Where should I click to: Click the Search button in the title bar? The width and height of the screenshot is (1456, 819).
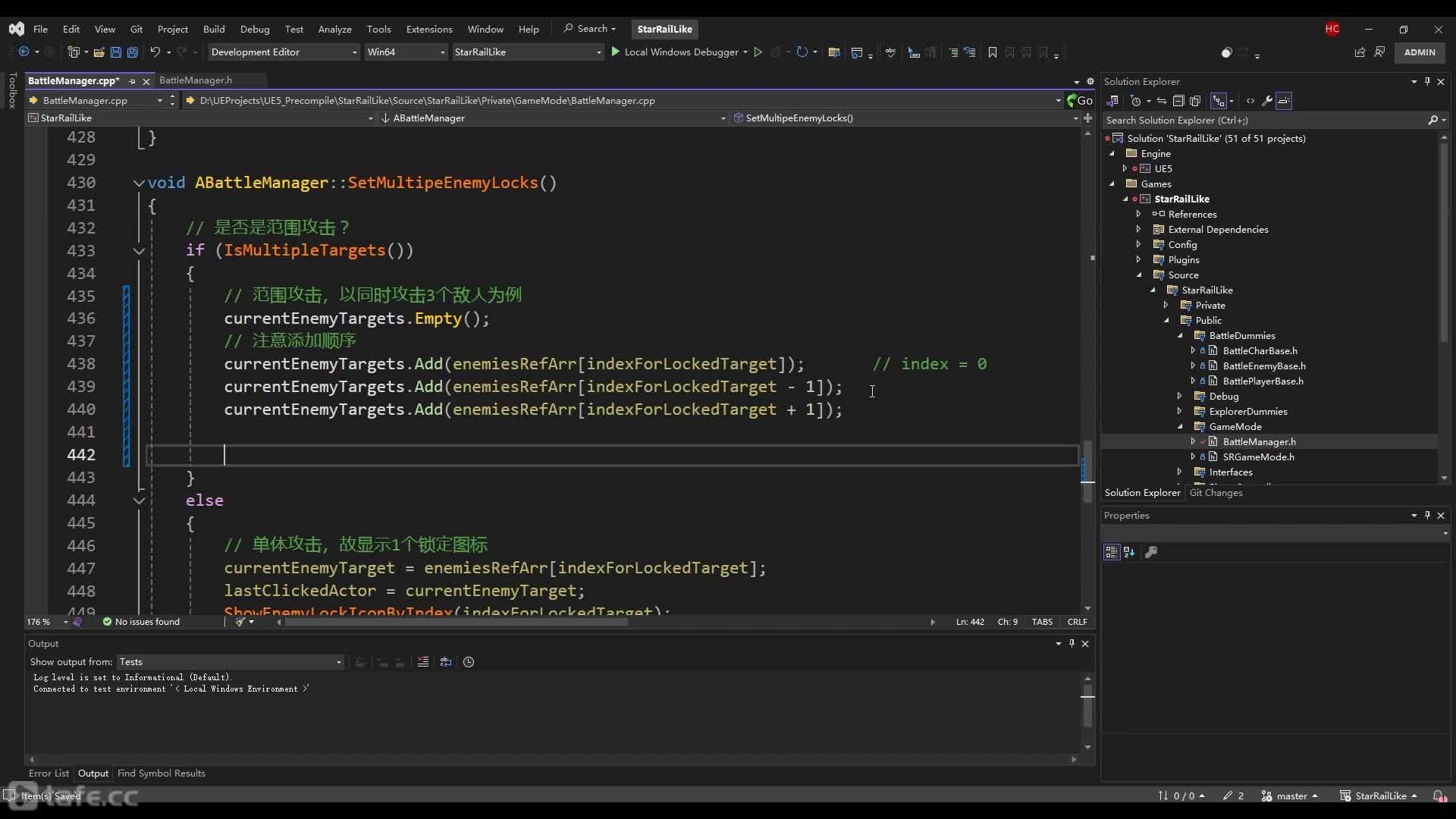[590, 29]
